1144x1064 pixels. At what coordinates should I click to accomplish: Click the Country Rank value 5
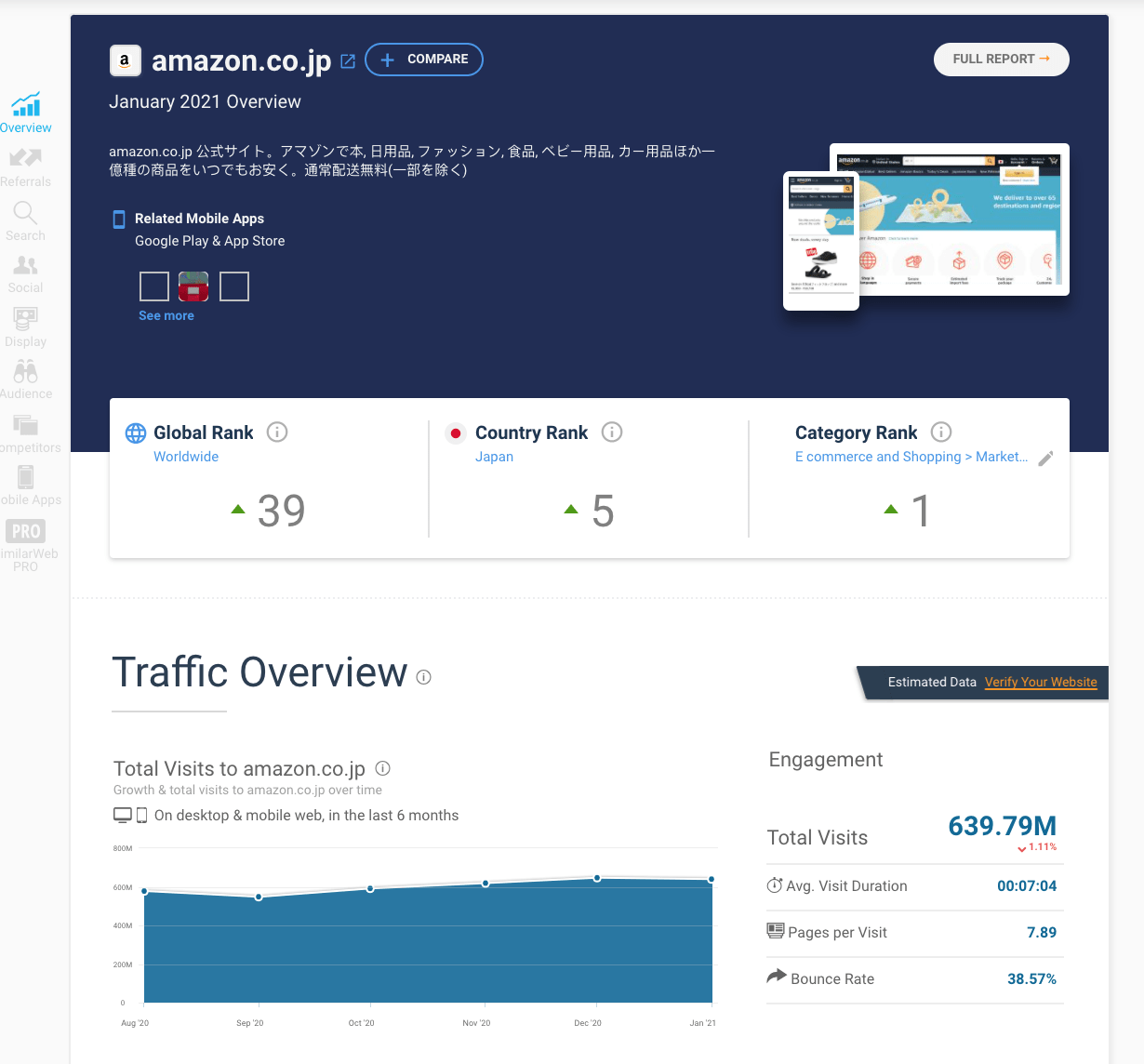coord(603,511)
